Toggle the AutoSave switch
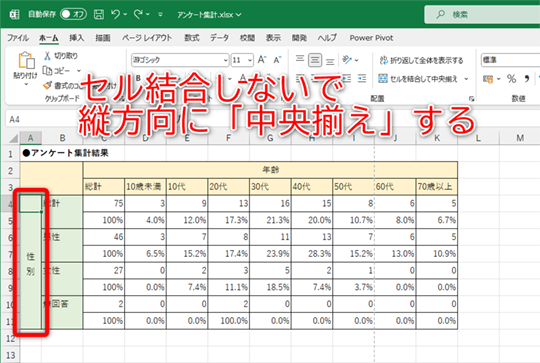Viewport: 540px width, 363px height. click(x=73, y=14)
